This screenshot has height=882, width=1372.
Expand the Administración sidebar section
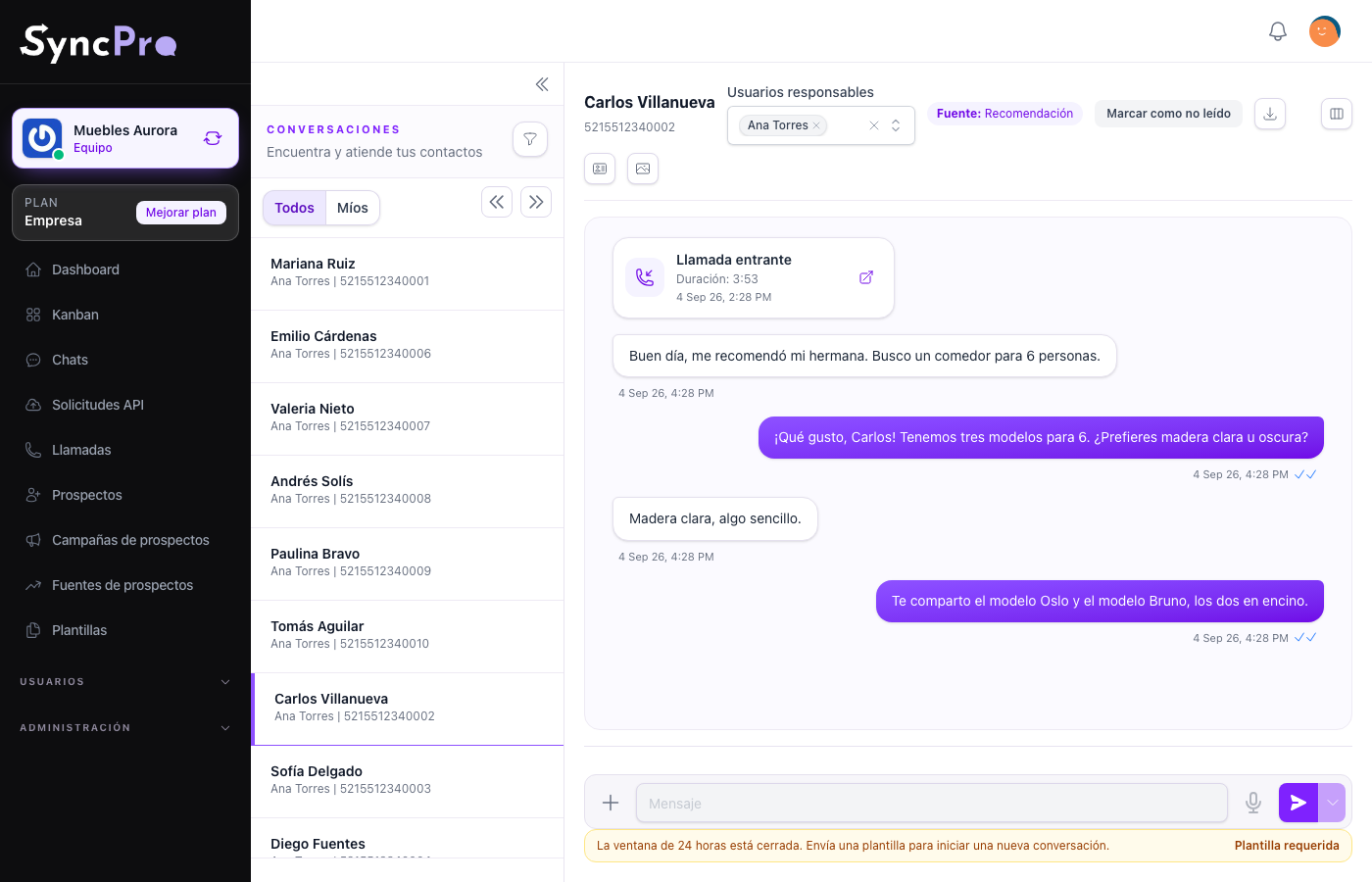point(125,728)
